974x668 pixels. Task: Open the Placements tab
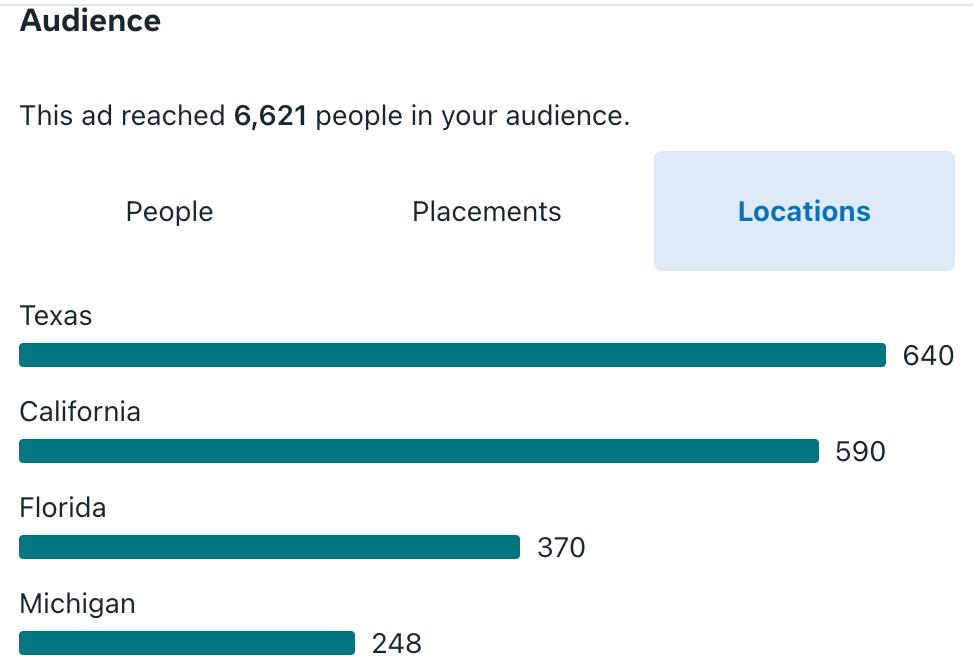486,211
